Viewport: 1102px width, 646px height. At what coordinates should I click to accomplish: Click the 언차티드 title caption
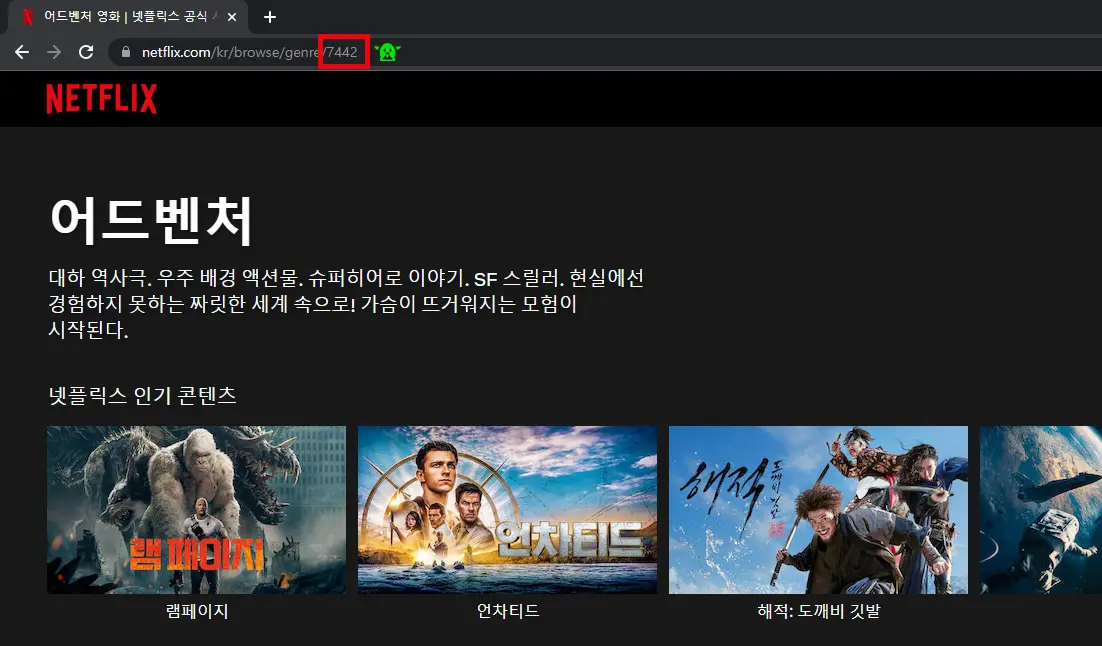507,611
